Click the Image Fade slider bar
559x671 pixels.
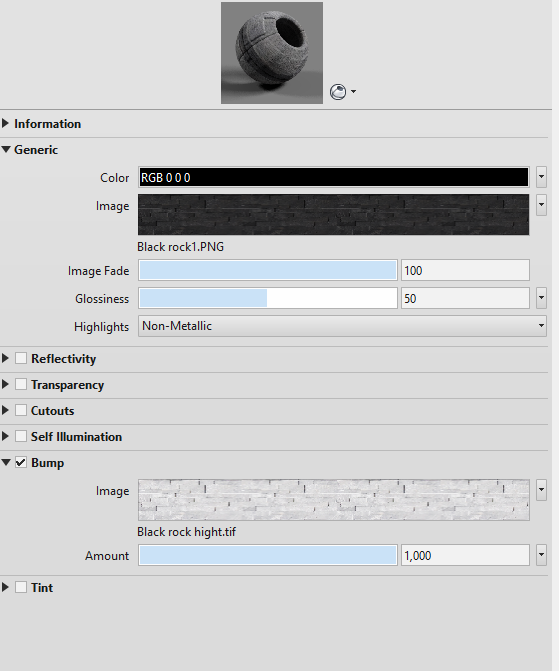tap(268, 271)
